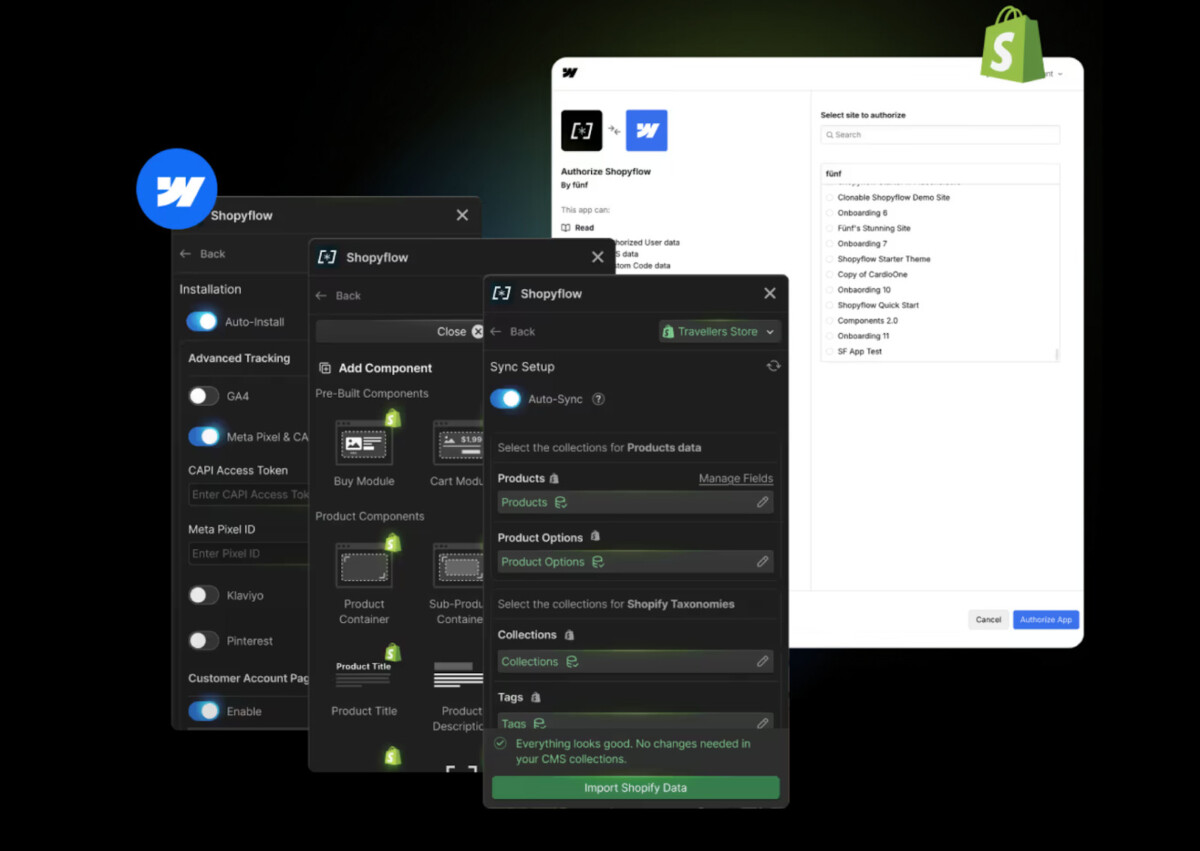Image resolution: width=1200 pixels, height=851 pixels.
Task: Click the Webflow logo circle icon
Action: (x=177, y=189)
